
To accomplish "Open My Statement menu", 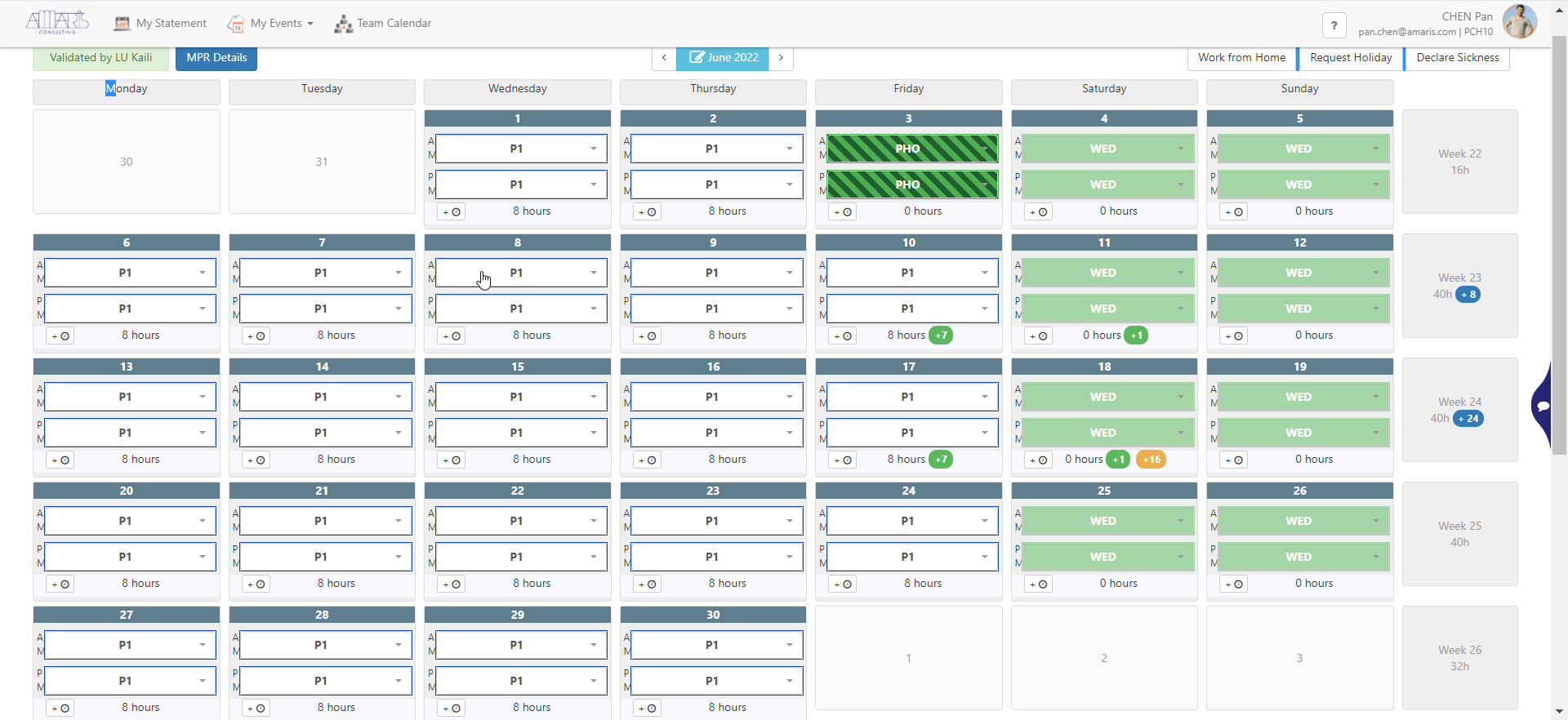I will [x=160, y=24].
